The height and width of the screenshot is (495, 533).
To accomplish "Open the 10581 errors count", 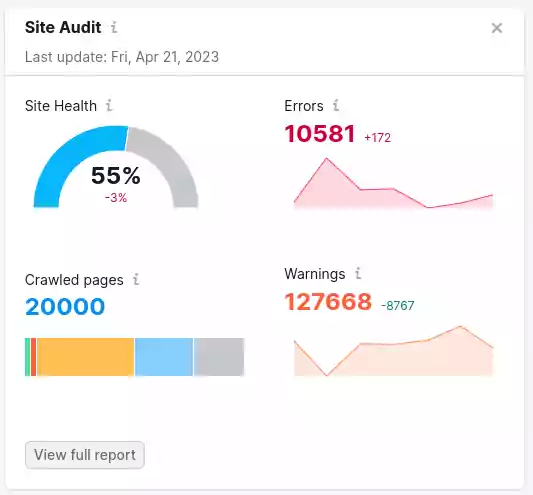I will click(320, 134).
